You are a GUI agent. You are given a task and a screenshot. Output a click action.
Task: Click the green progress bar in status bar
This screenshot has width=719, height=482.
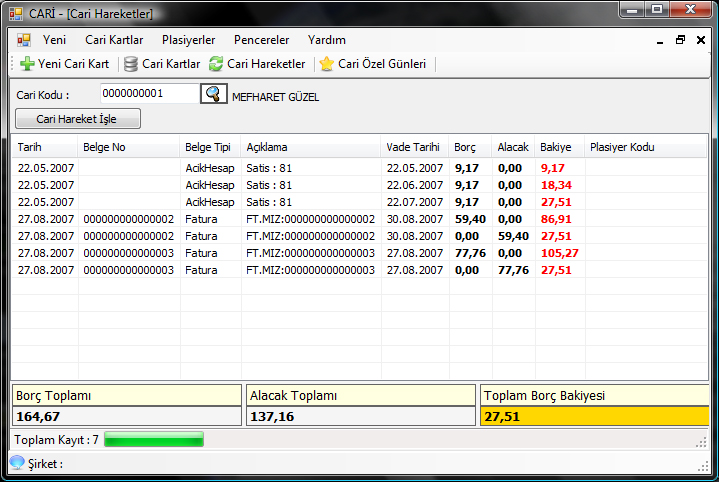click(154, 439)
